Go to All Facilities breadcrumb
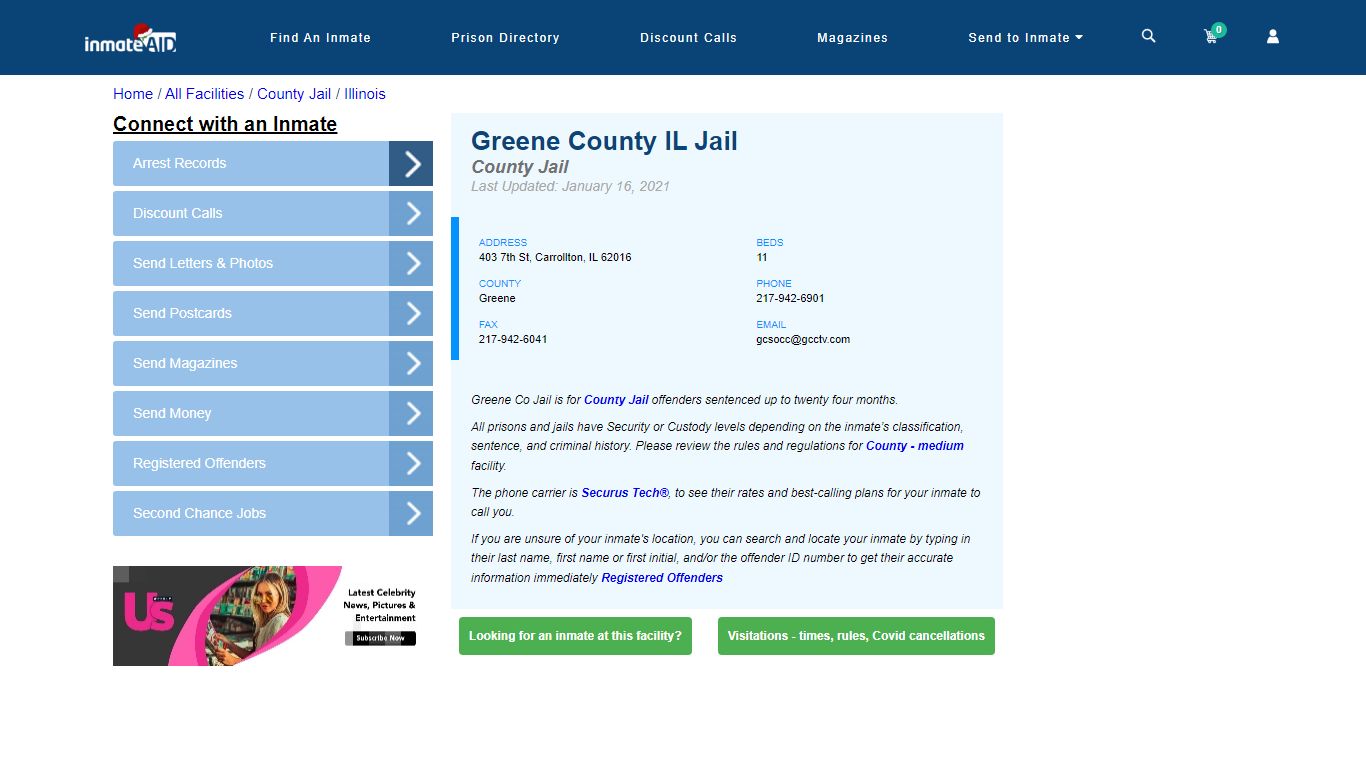Viewport: 1366px width, 768px height. (x=204, y=94)
